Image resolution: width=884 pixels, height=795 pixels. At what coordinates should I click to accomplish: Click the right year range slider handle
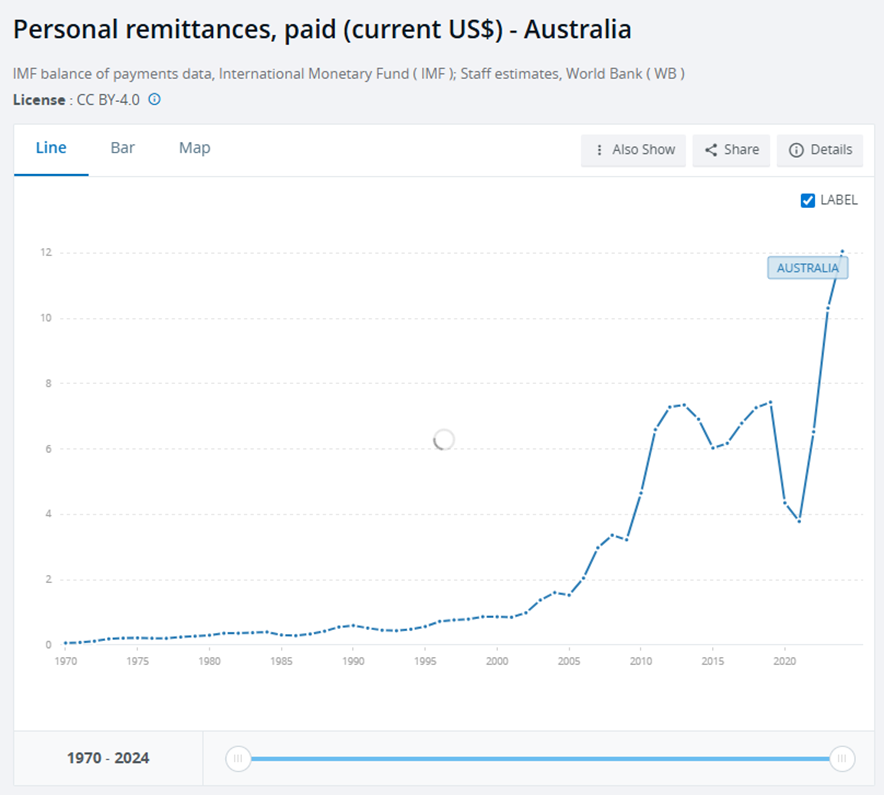(842, 758)
